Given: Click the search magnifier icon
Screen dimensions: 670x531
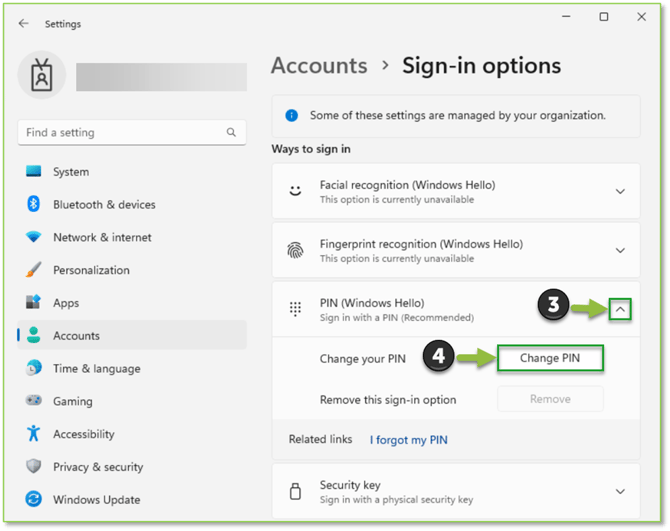Looking at the screenshot, I should tap(231, 132).
